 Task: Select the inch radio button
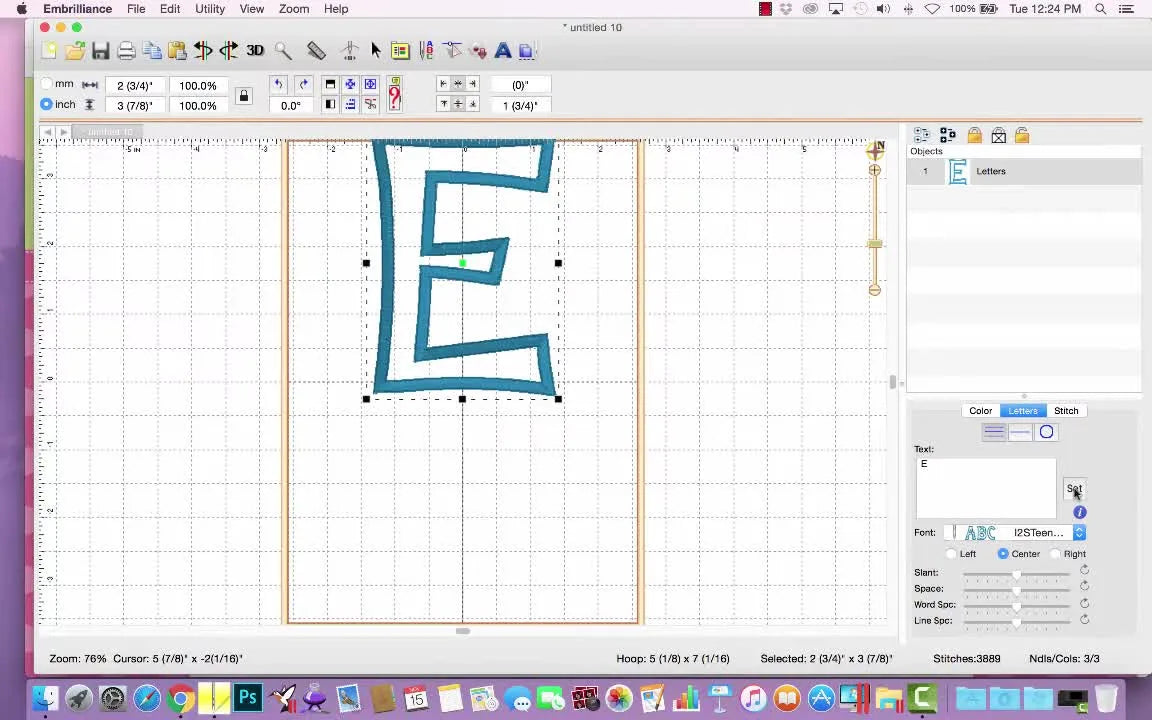point(46,104)
